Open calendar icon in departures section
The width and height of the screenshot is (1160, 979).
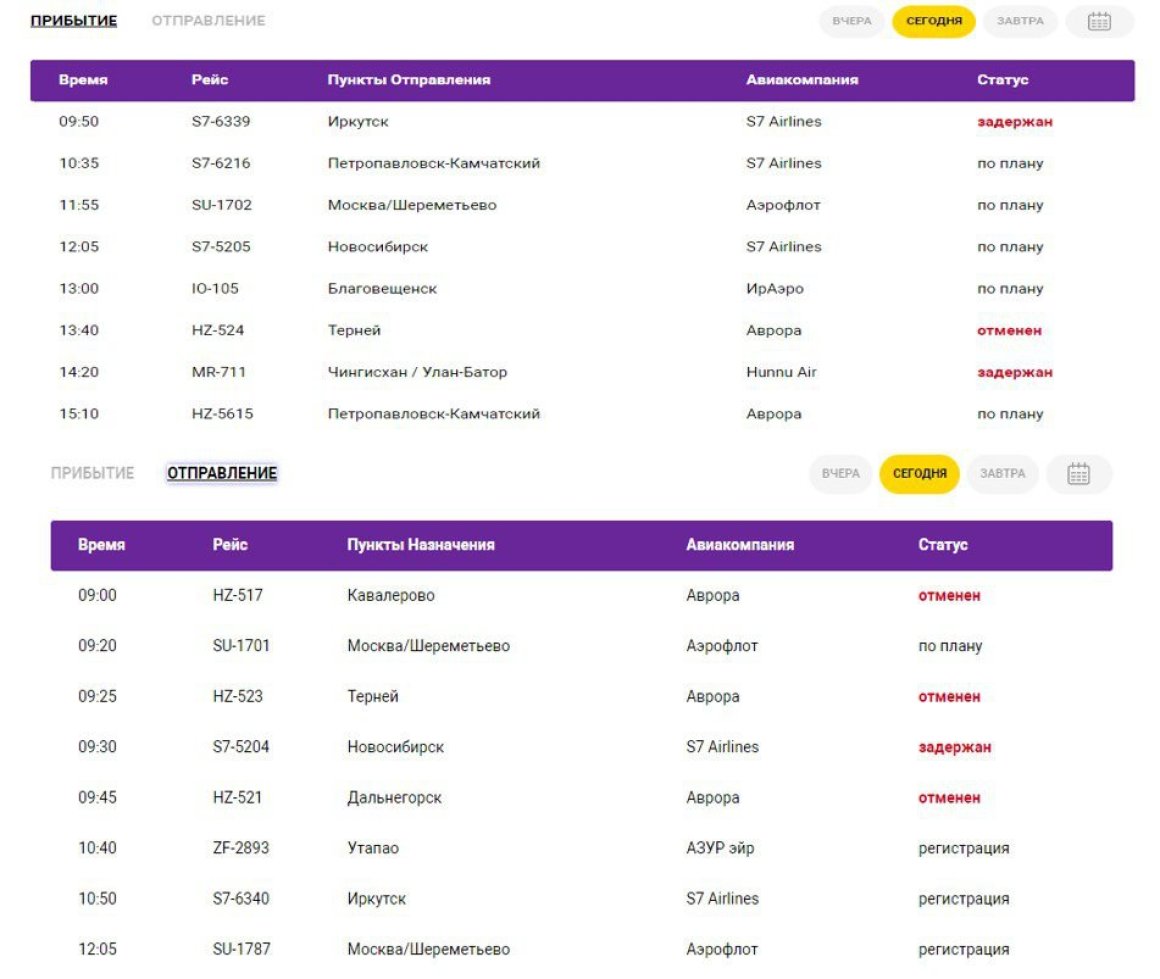pyautogui.click(x=1078, y=474)
